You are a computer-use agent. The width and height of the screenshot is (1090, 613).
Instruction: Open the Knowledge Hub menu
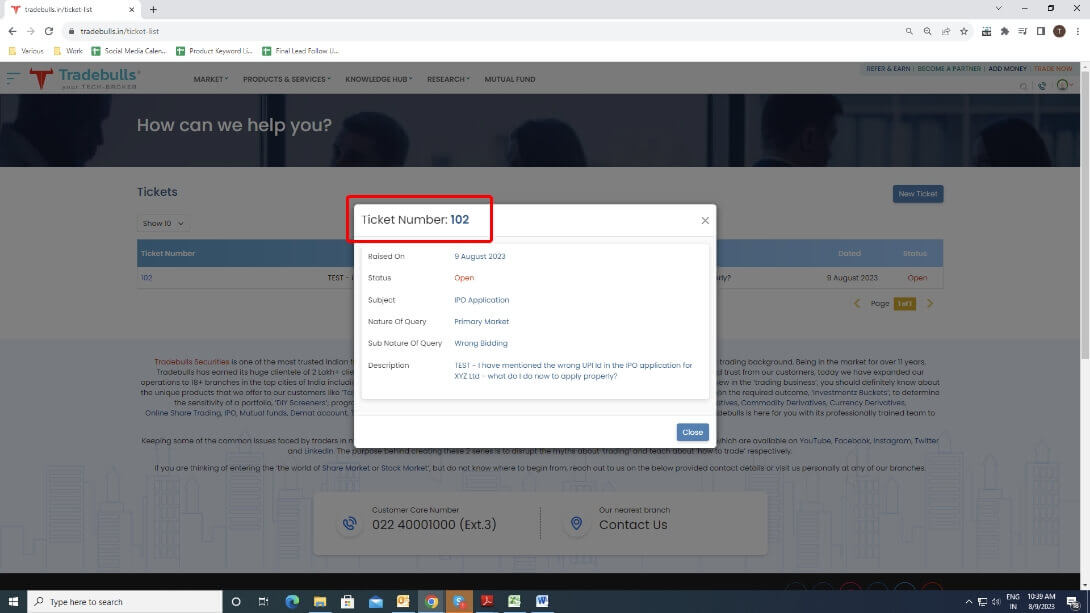(378, 79)
